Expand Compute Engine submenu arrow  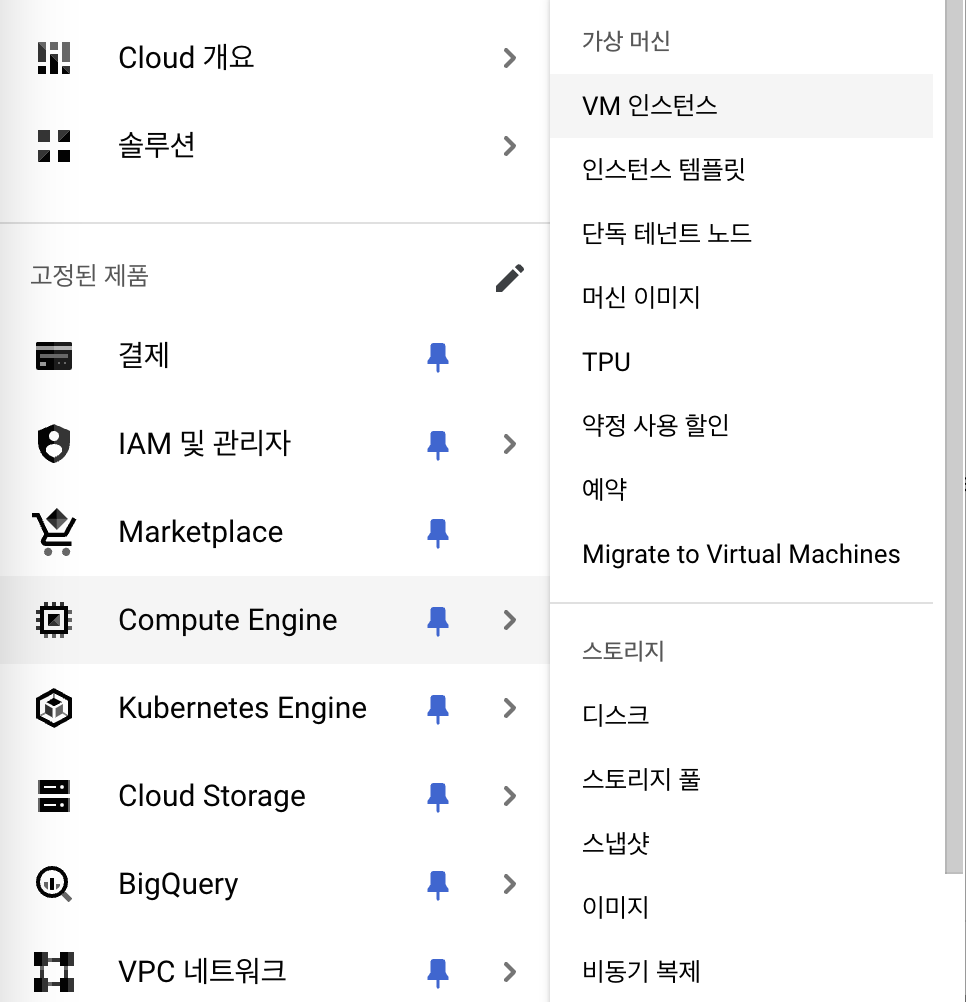(509, 620)
